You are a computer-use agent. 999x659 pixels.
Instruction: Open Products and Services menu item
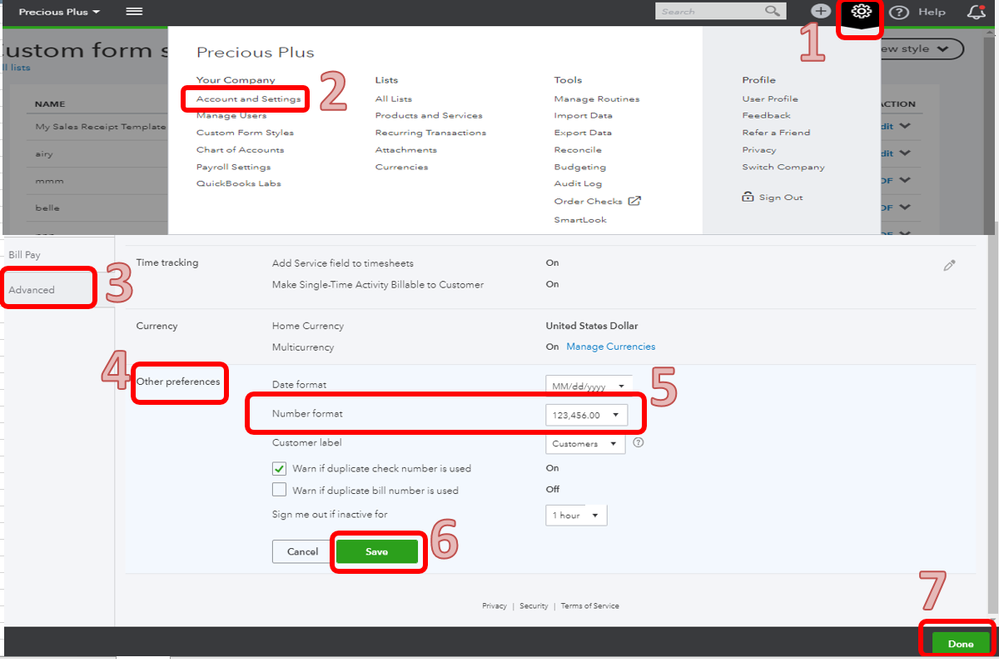(429, 115)
